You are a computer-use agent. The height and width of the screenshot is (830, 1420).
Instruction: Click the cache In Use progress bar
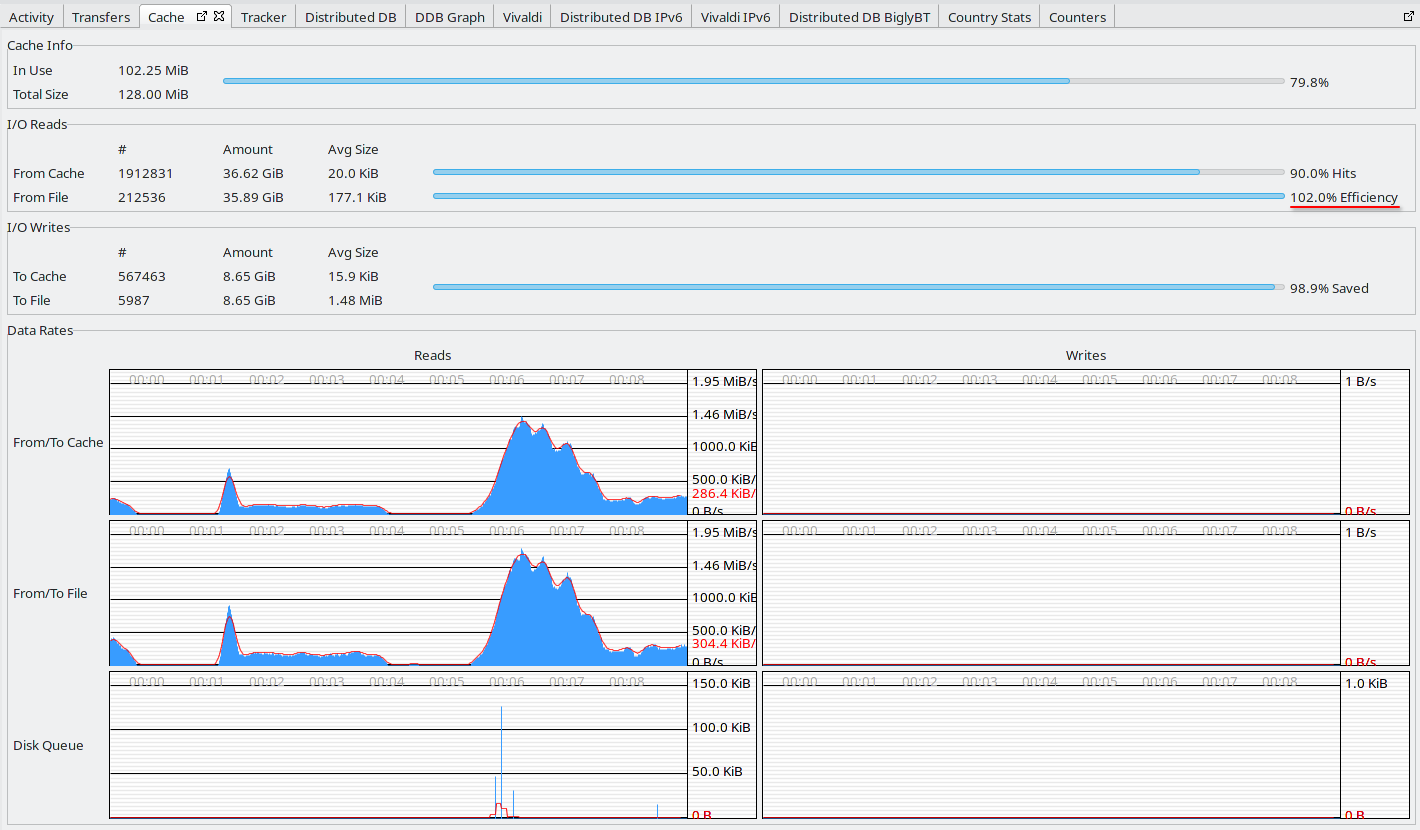753,81
